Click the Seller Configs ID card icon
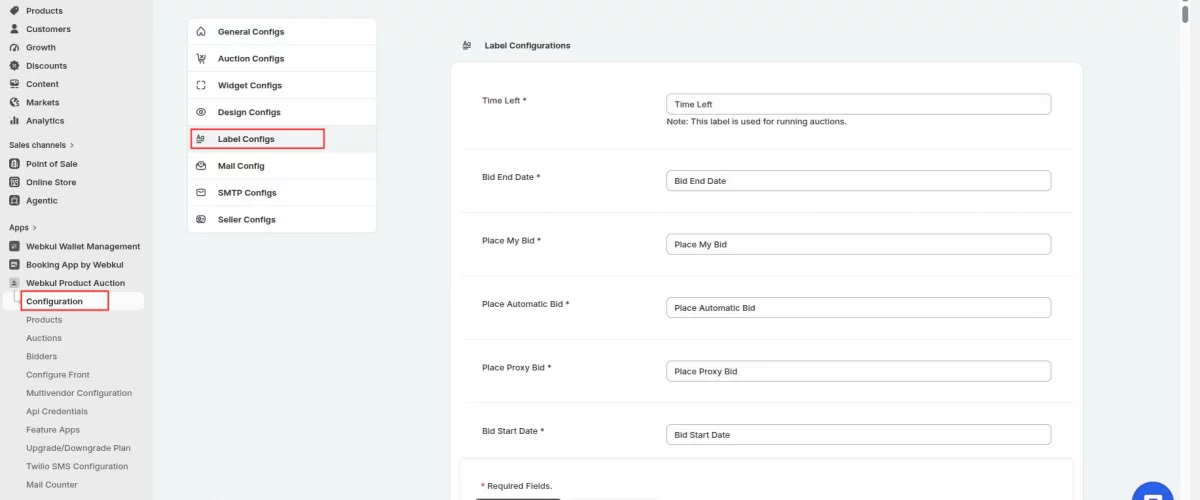Screen dimensions: 1200x500 (x=201, y=219)
